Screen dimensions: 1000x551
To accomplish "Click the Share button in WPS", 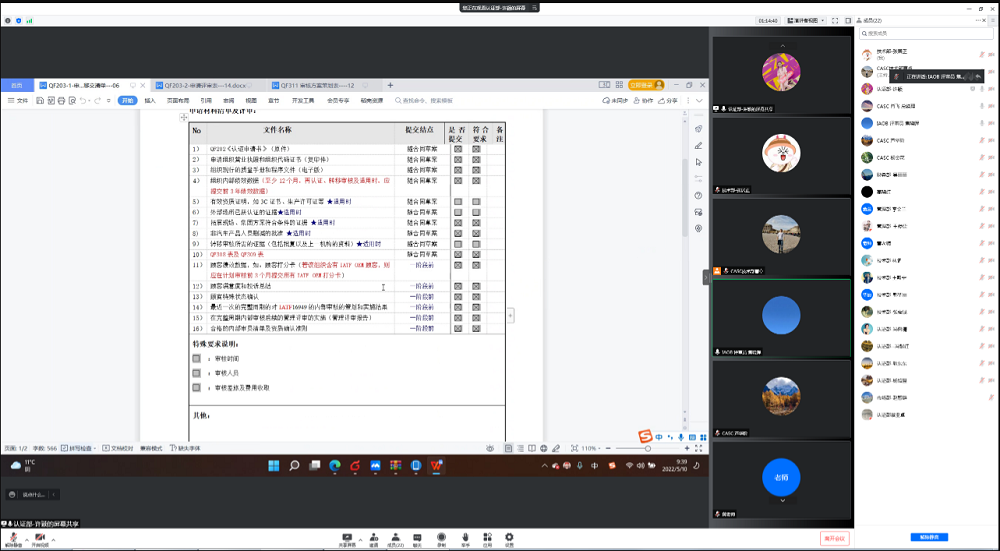I will pyautogui.click(x=668, y=101).
